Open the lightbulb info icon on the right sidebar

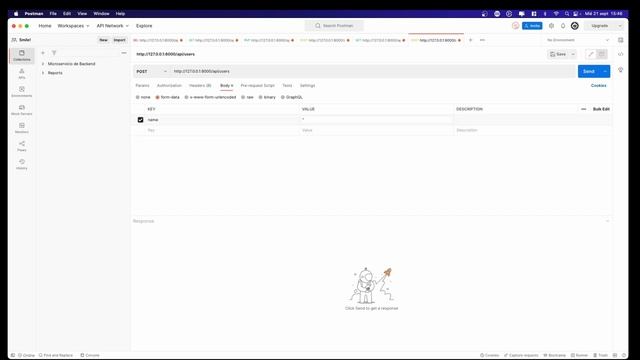(620, 70)
